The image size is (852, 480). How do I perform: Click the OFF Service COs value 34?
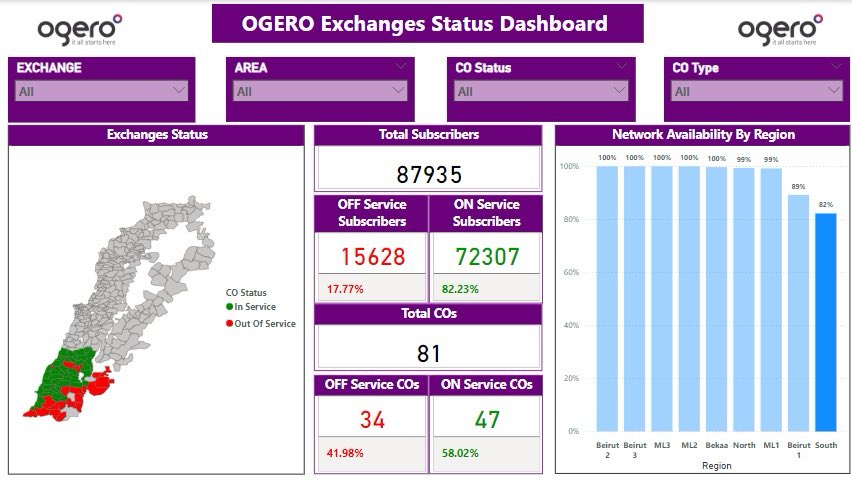[372, 420]
